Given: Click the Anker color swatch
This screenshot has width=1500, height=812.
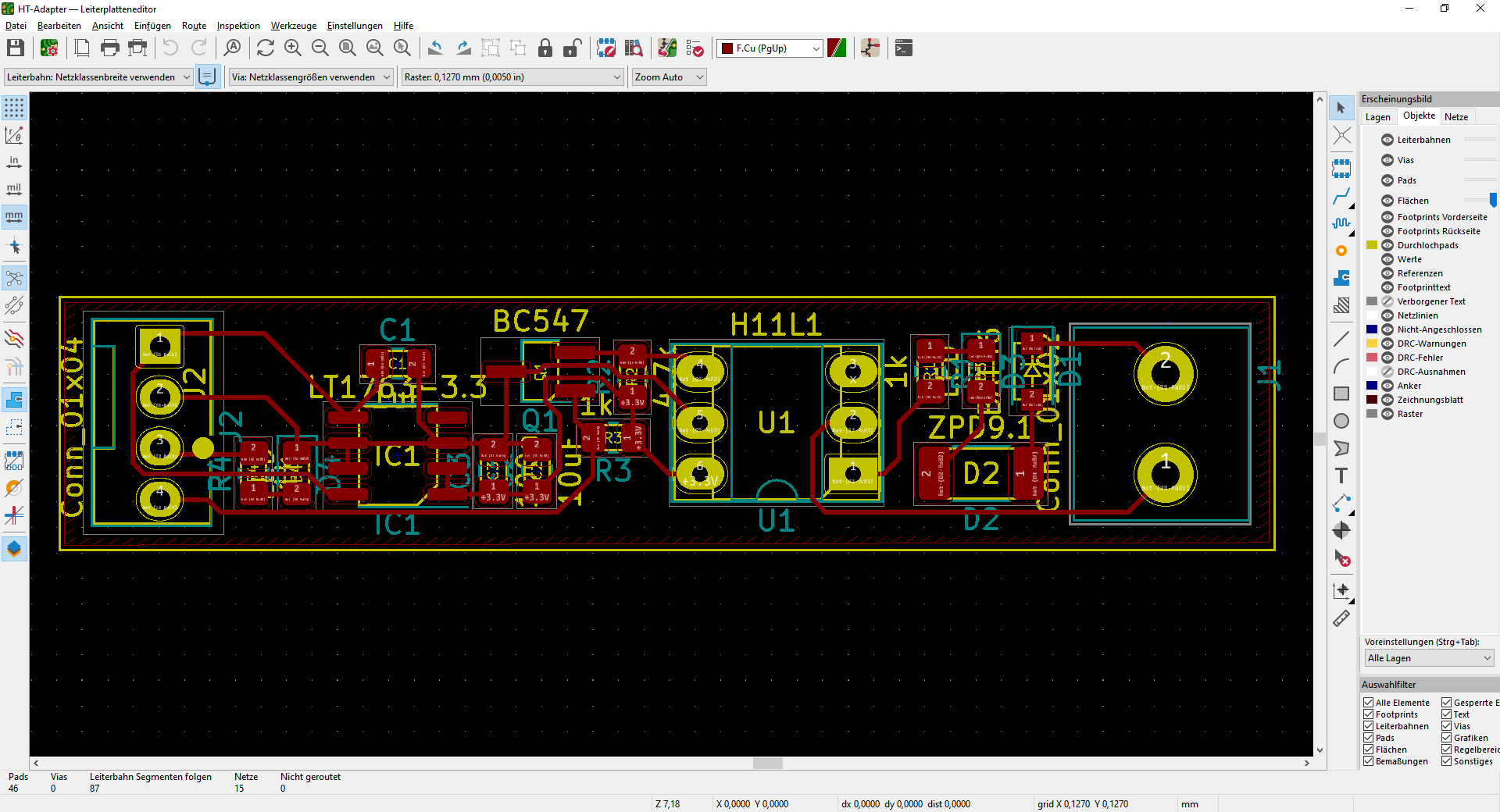Looking at the screenshot, I should coord(1372,386).
